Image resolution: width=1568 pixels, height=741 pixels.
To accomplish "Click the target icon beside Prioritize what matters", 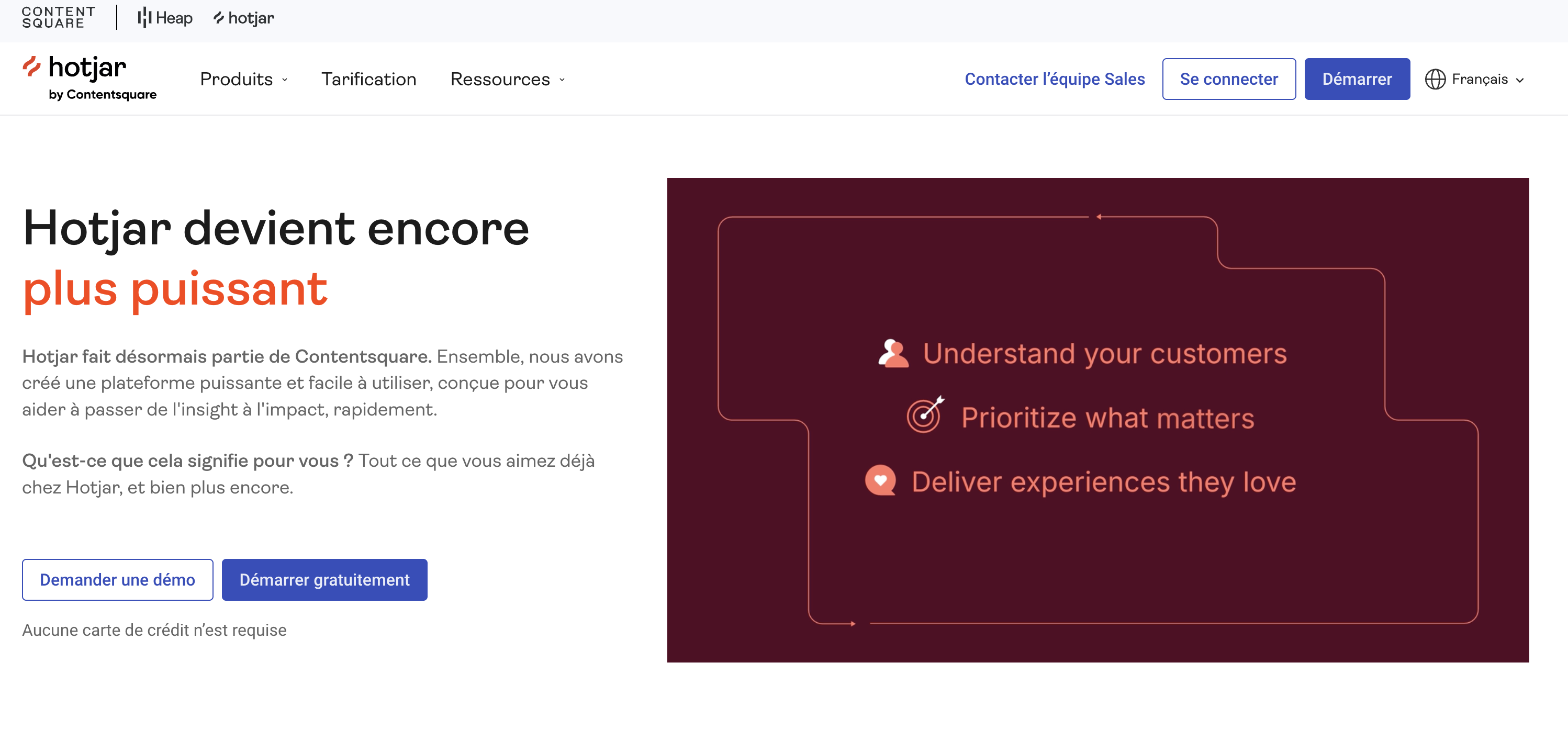I will click(925, 416).
